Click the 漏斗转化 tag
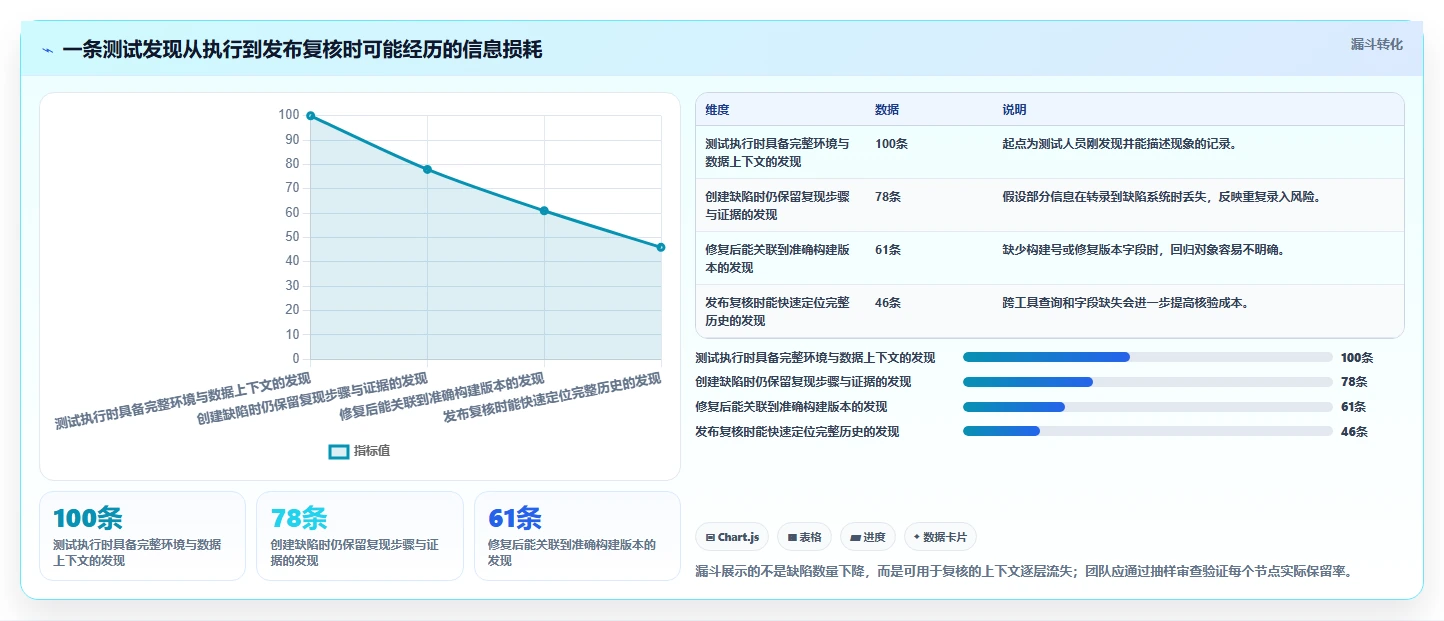Viewport: 1444px width, 621px height. (x=1377, y=45)
